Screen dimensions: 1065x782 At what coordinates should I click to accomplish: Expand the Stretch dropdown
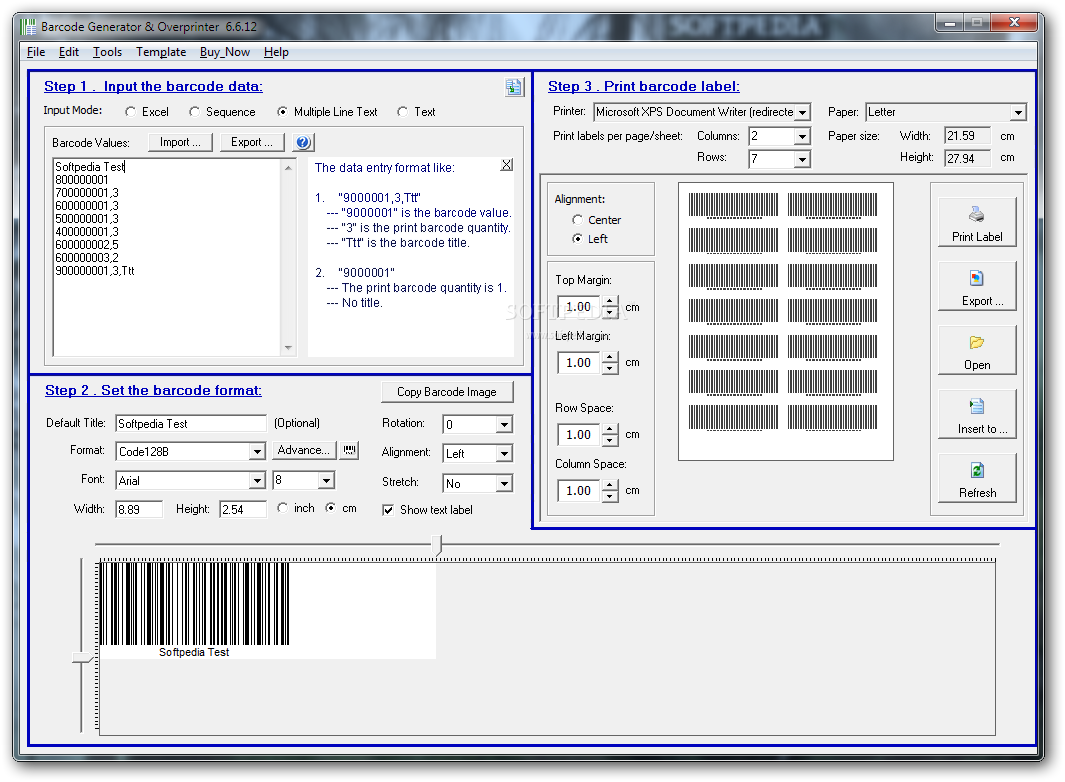(504, 484)
